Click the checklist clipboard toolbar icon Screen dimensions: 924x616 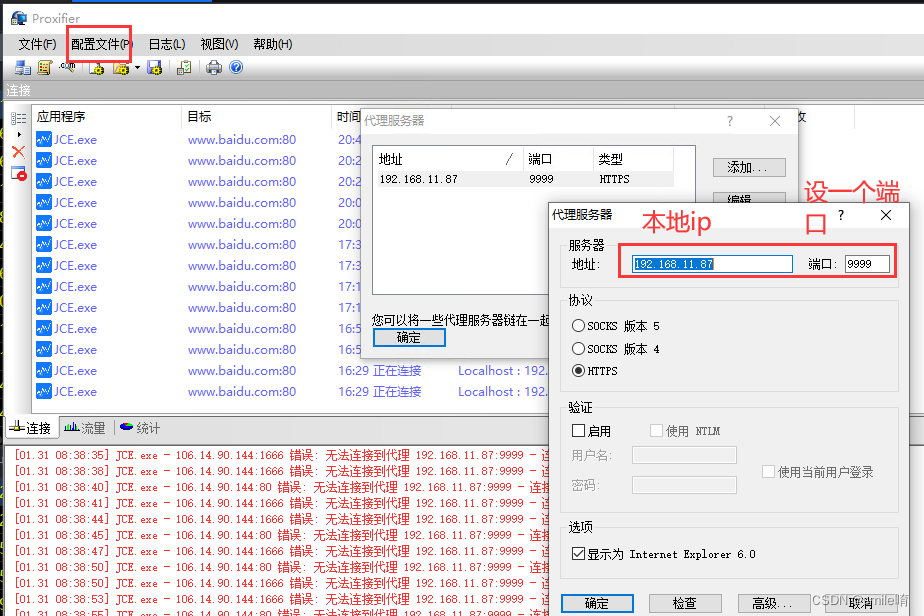(184, 68)
